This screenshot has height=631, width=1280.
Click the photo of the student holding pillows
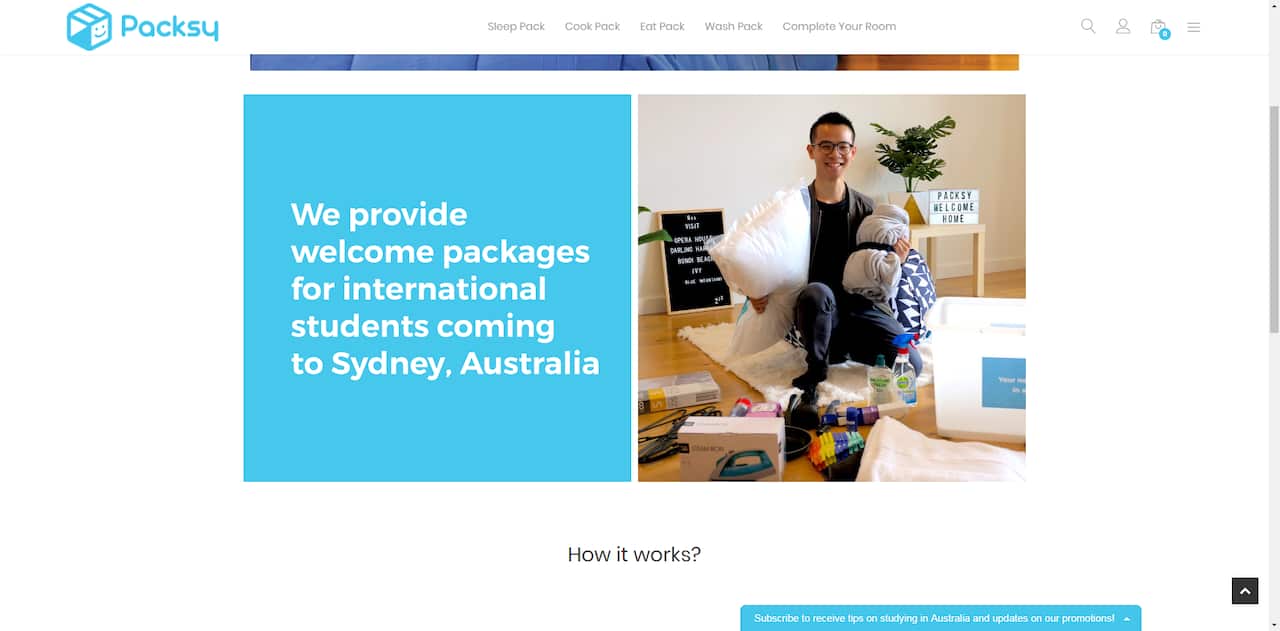coord(831,288)
